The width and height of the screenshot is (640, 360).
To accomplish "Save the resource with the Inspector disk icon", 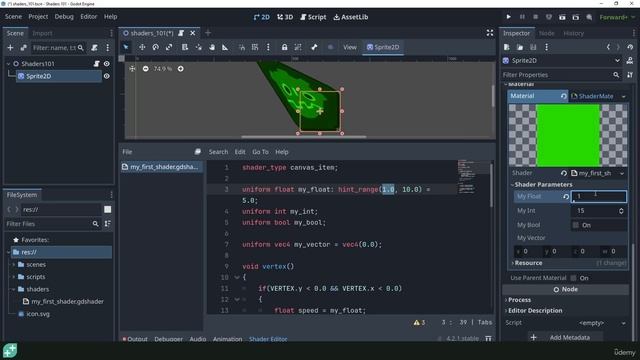I will [x=533, y=47].
